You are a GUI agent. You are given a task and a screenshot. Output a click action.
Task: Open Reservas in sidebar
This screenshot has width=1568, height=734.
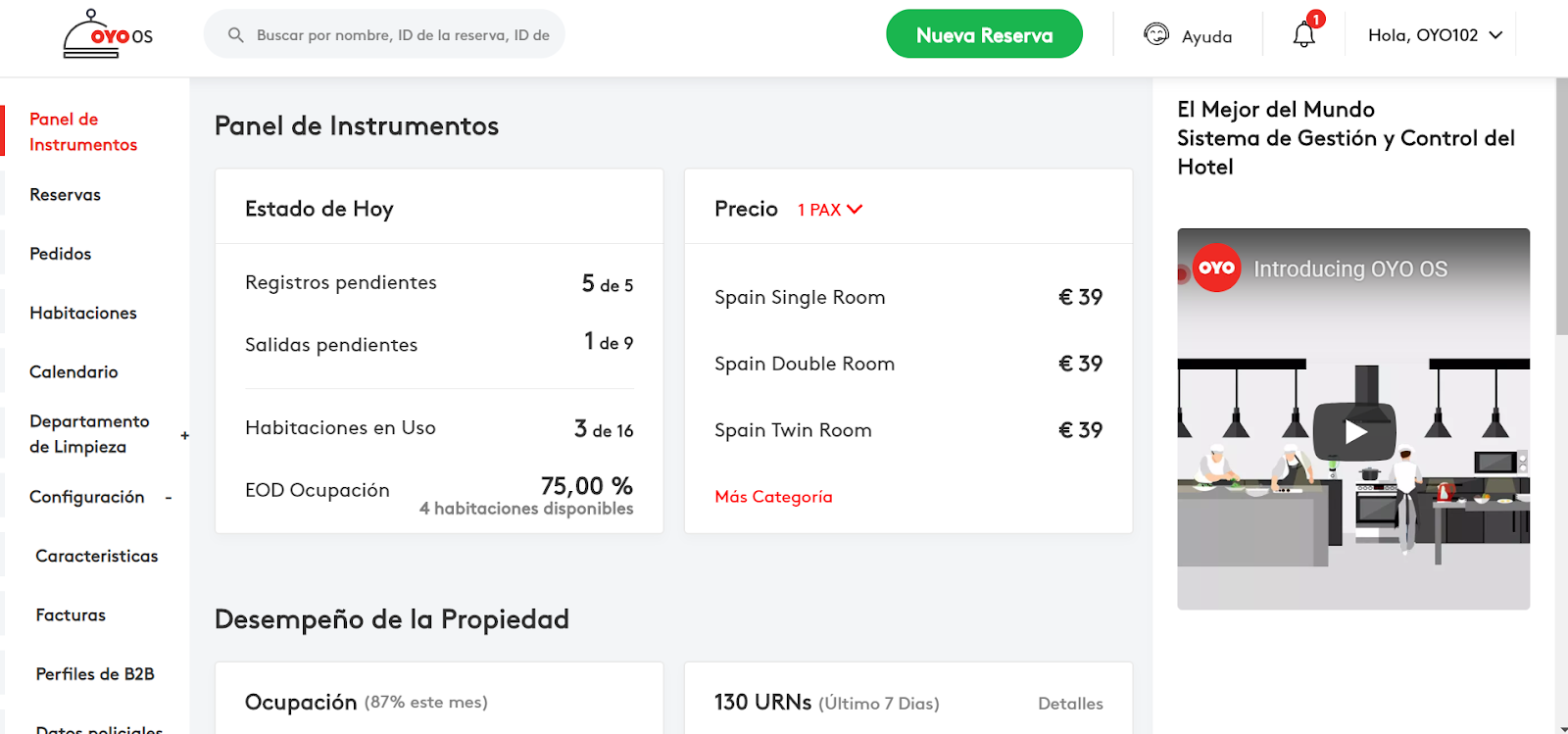coord(65,195)
